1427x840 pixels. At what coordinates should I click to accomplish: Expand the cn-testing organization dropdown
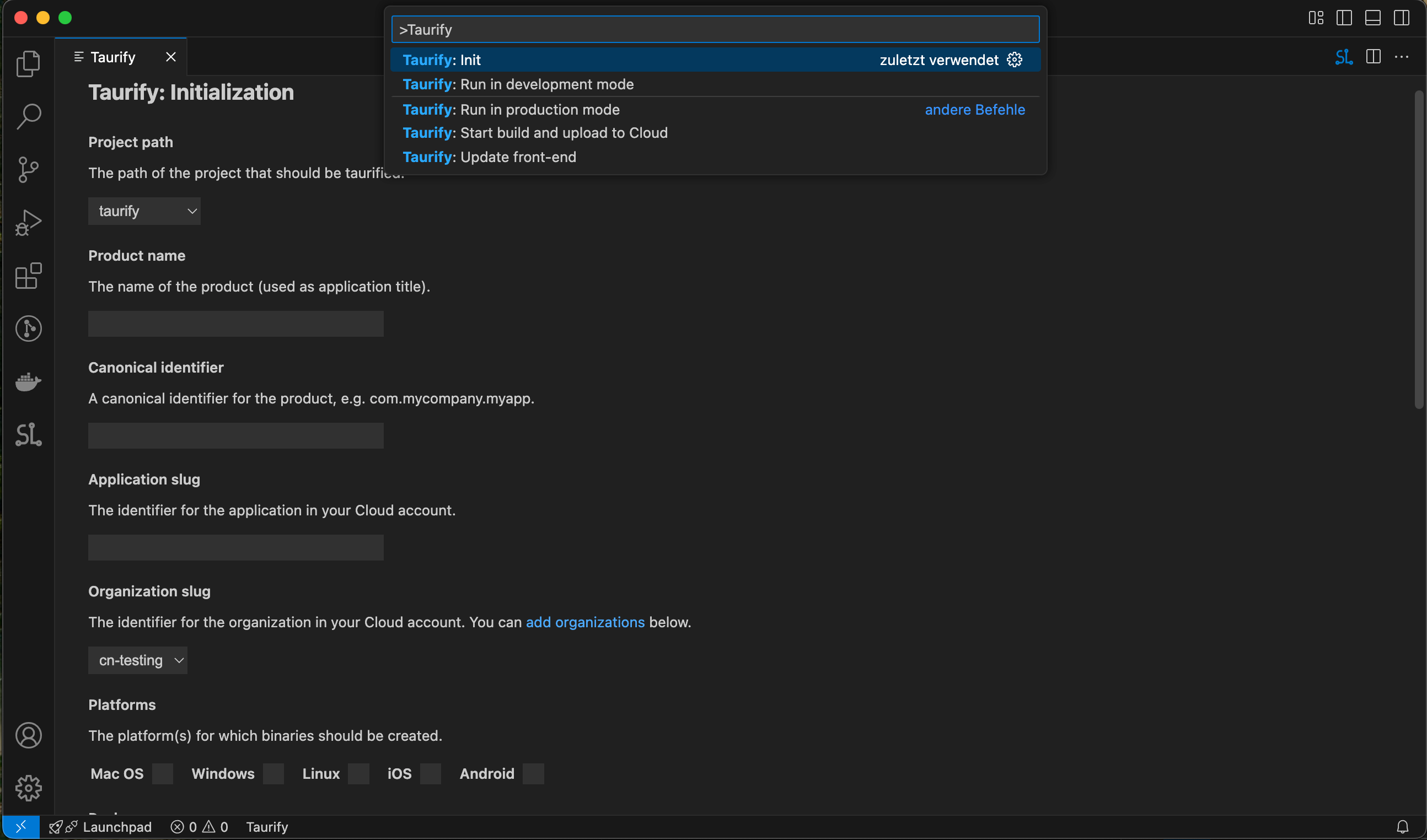point(138,660)
